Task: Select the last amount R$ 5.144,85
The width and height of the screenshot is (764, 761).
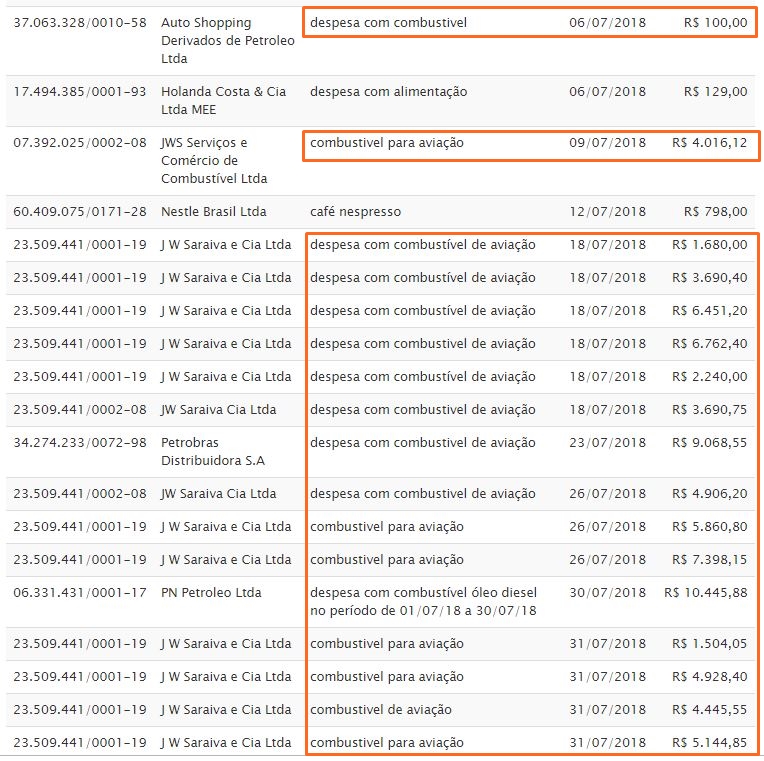Action: click(709, 743)
